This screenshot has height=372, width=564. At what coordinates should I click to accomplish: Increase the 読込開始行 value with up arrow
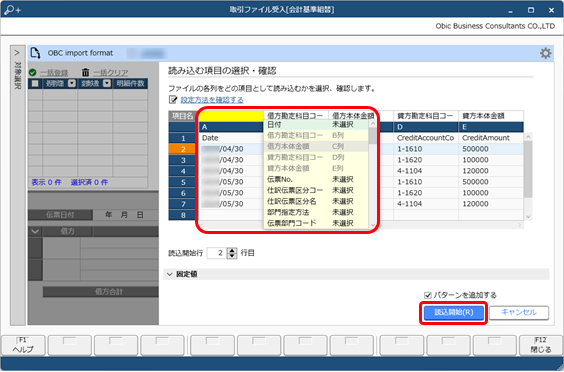[232, 251]
